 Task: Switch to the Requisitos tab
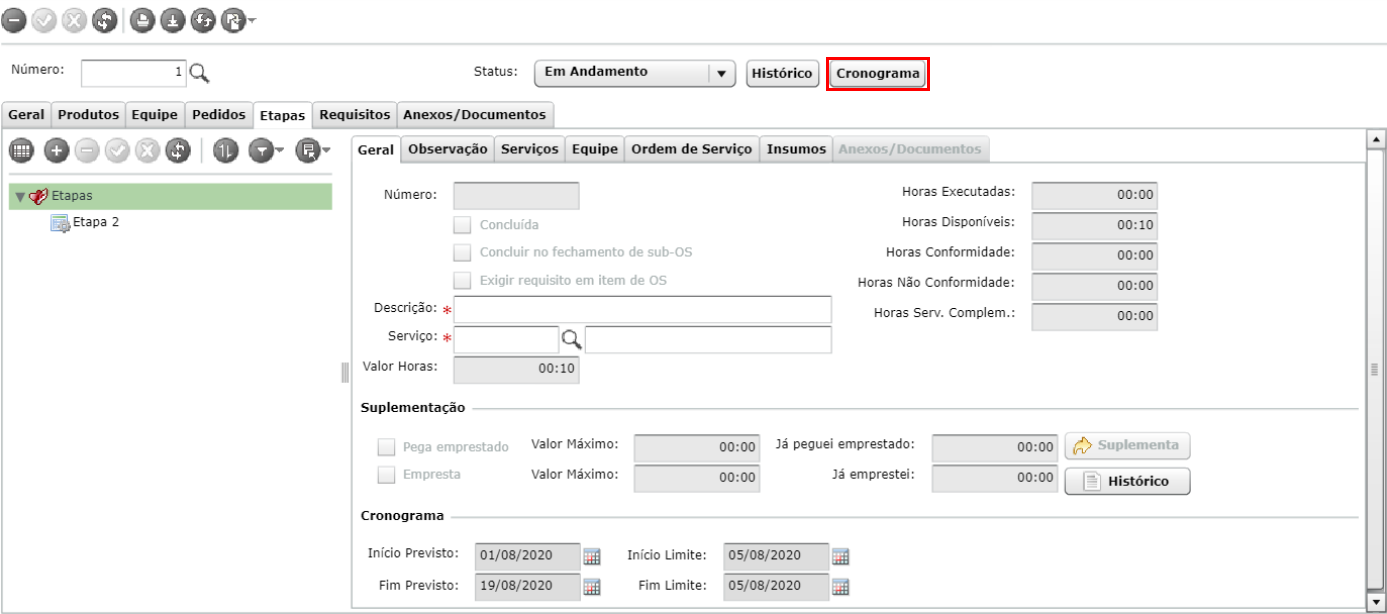click(355, 115)
